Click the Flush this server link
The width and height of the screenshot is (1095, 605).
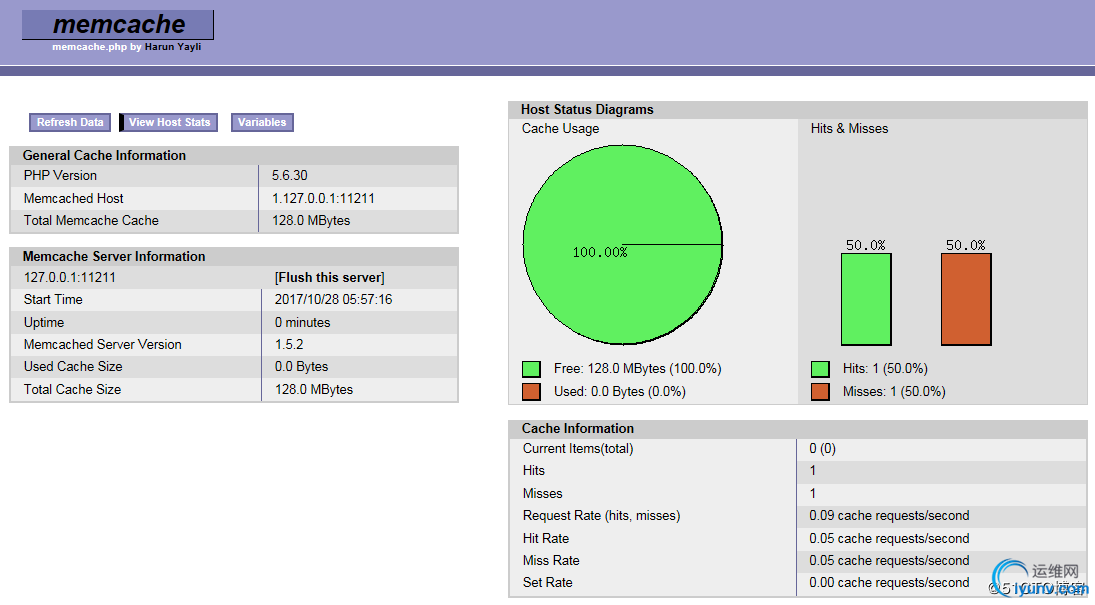click(x=330, y=277)
